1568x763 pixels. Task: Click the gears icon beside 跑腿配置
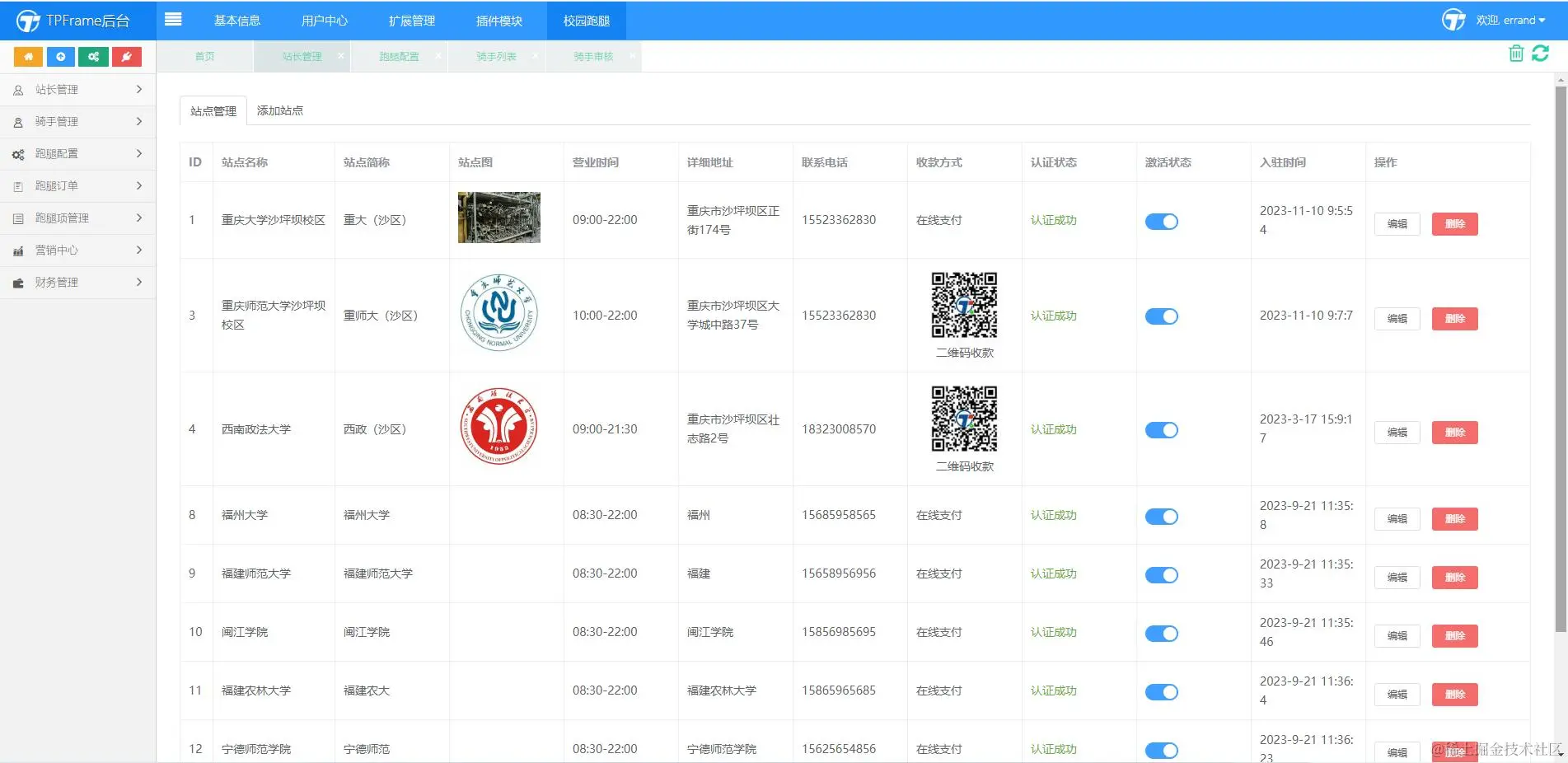[x=18, y=154]
